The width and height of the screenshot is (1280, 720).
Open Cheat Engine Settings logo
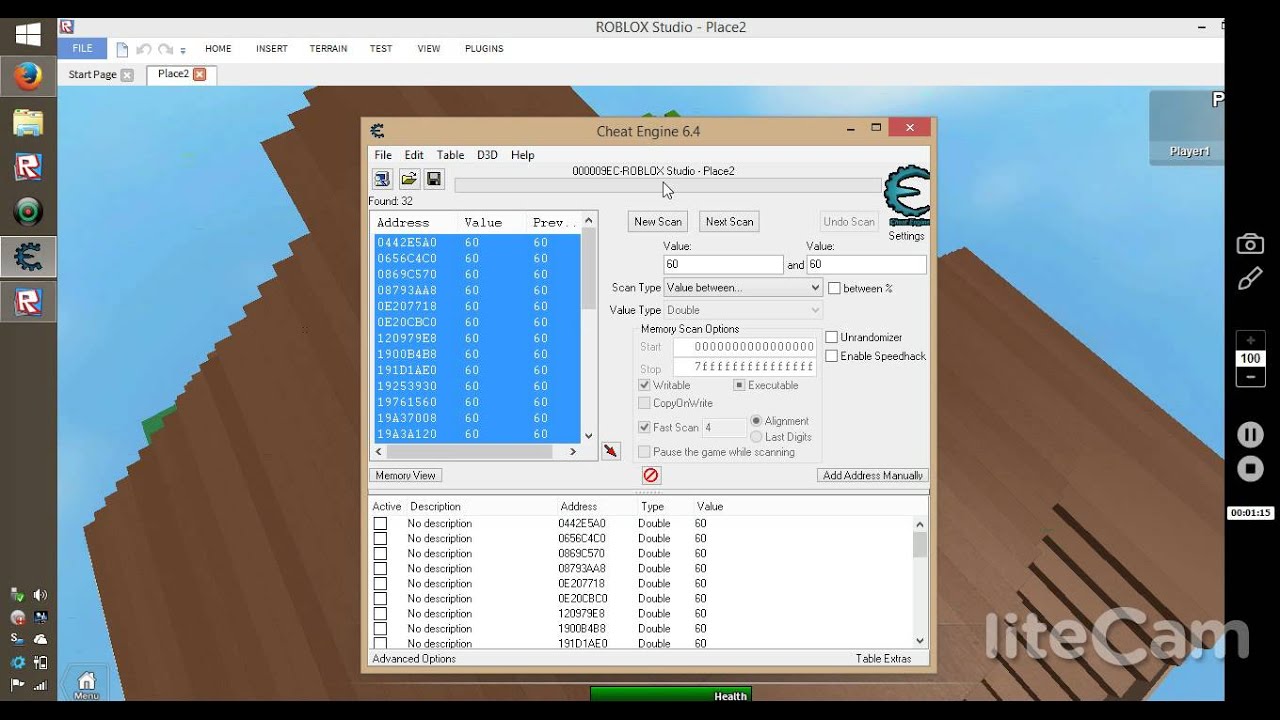(907, 196)
